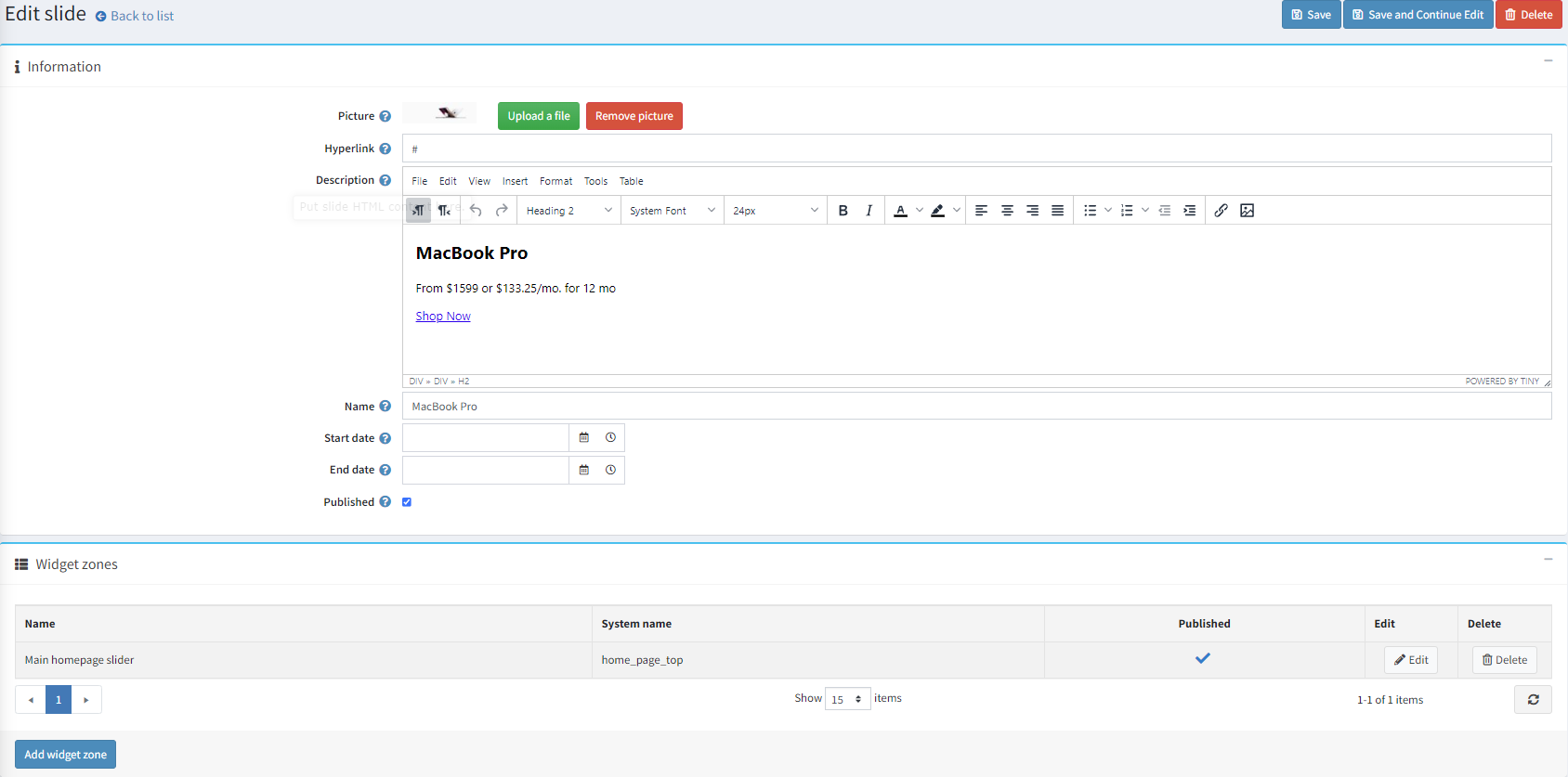
Task: Open End date time picker
Action: pyautogui.click(x=610, y=470)
